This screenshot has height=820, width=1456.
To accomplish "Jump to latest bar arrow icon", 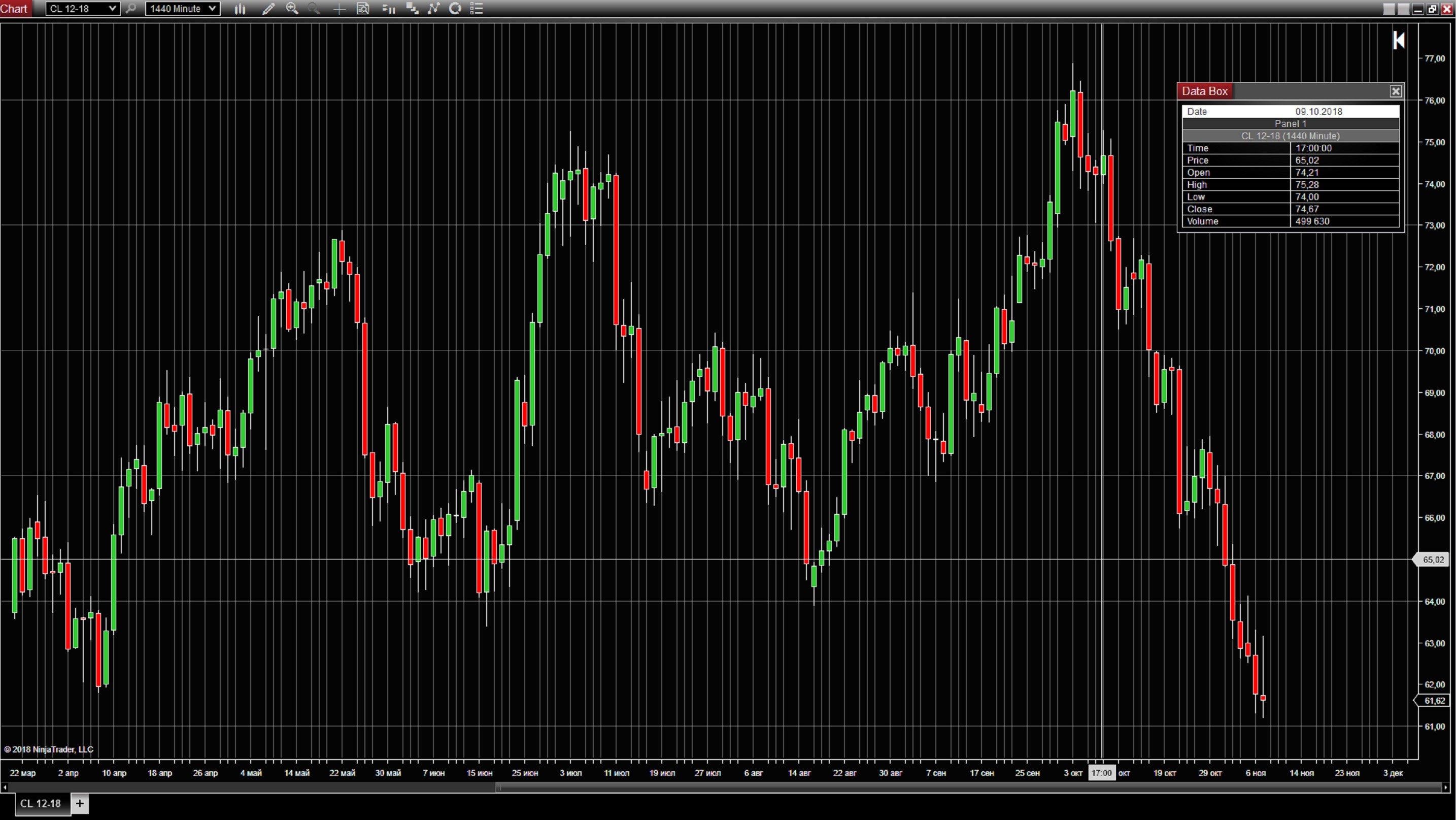I will 1399,40.
